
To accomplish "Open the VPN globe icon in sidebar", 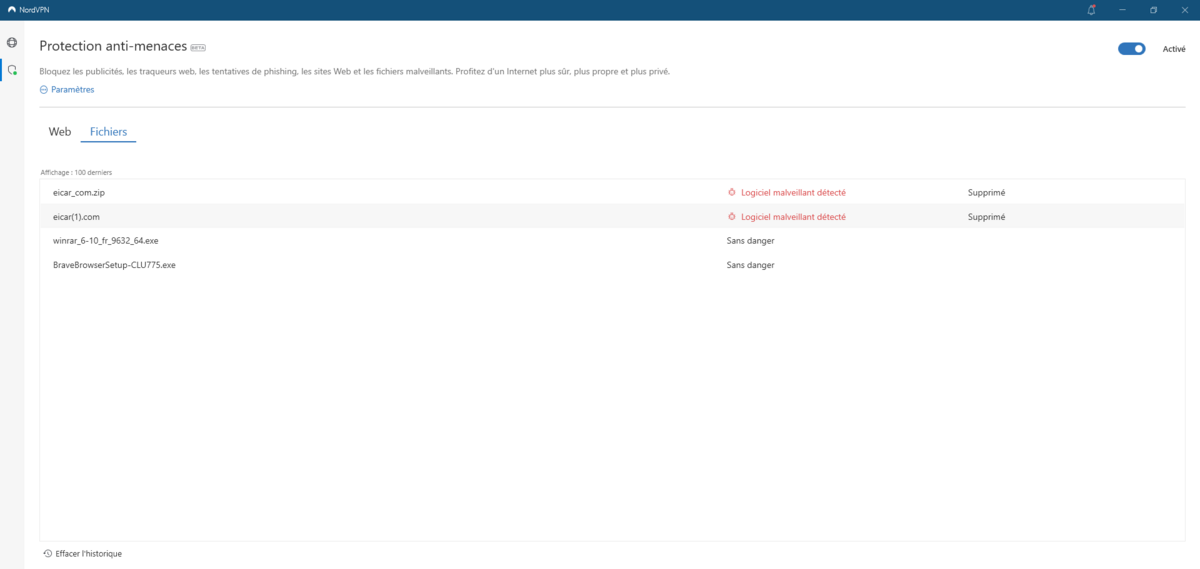I will (12, 43).
